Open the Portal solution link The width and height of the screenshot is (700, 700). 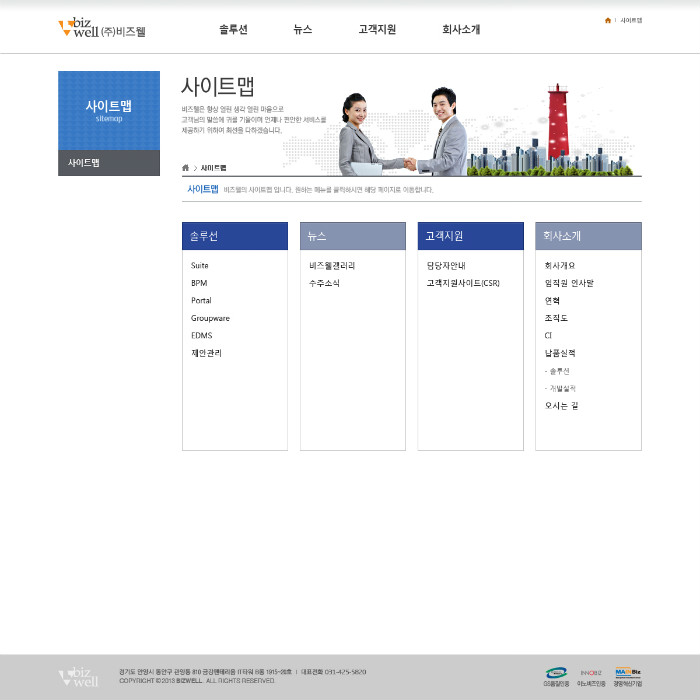point(201,300)
